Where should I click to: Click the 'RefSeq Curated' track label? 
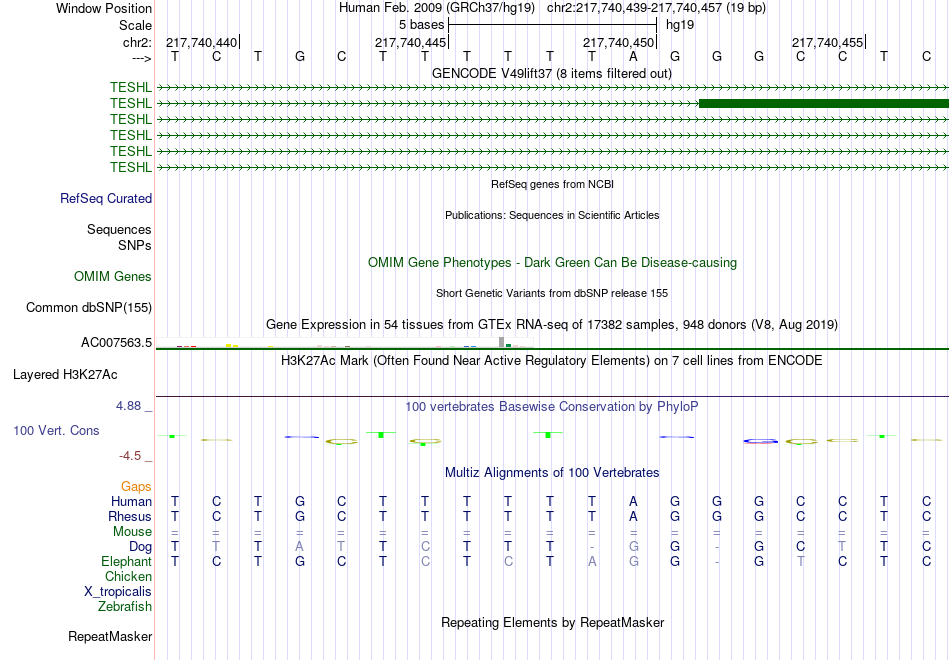106,198
